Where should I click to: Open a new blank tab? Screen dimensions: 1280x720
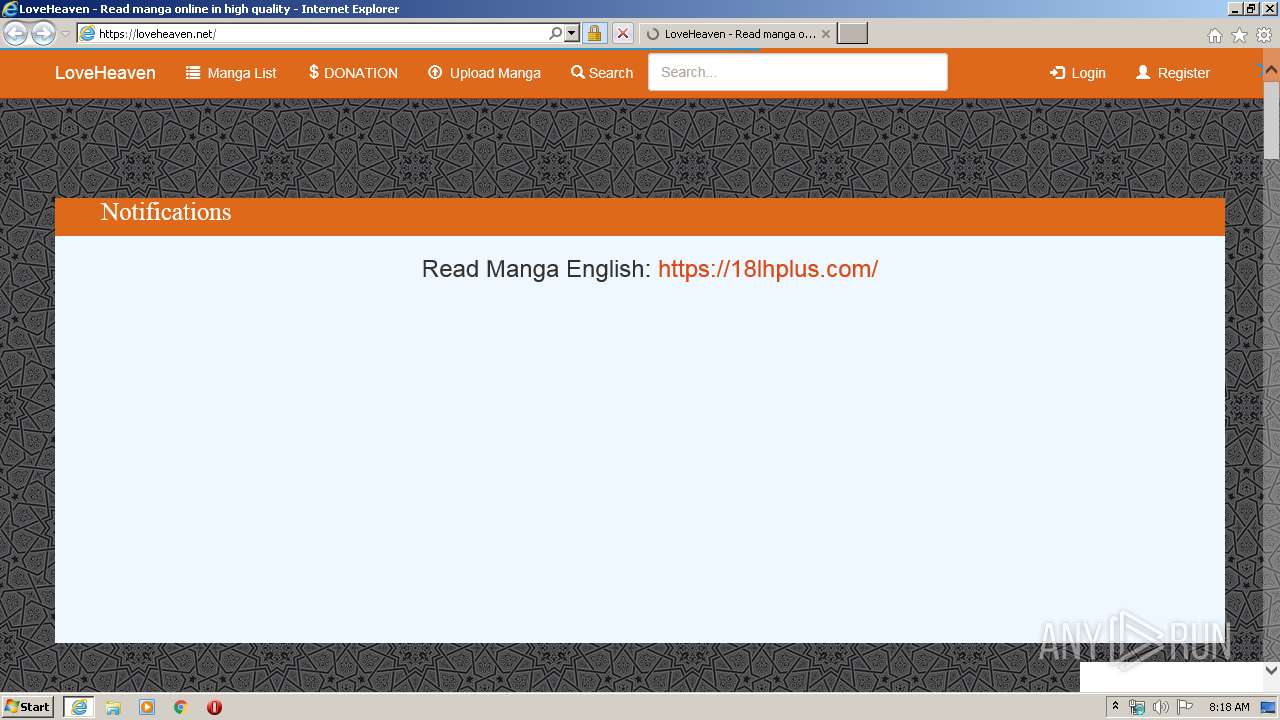pos(852,33)
